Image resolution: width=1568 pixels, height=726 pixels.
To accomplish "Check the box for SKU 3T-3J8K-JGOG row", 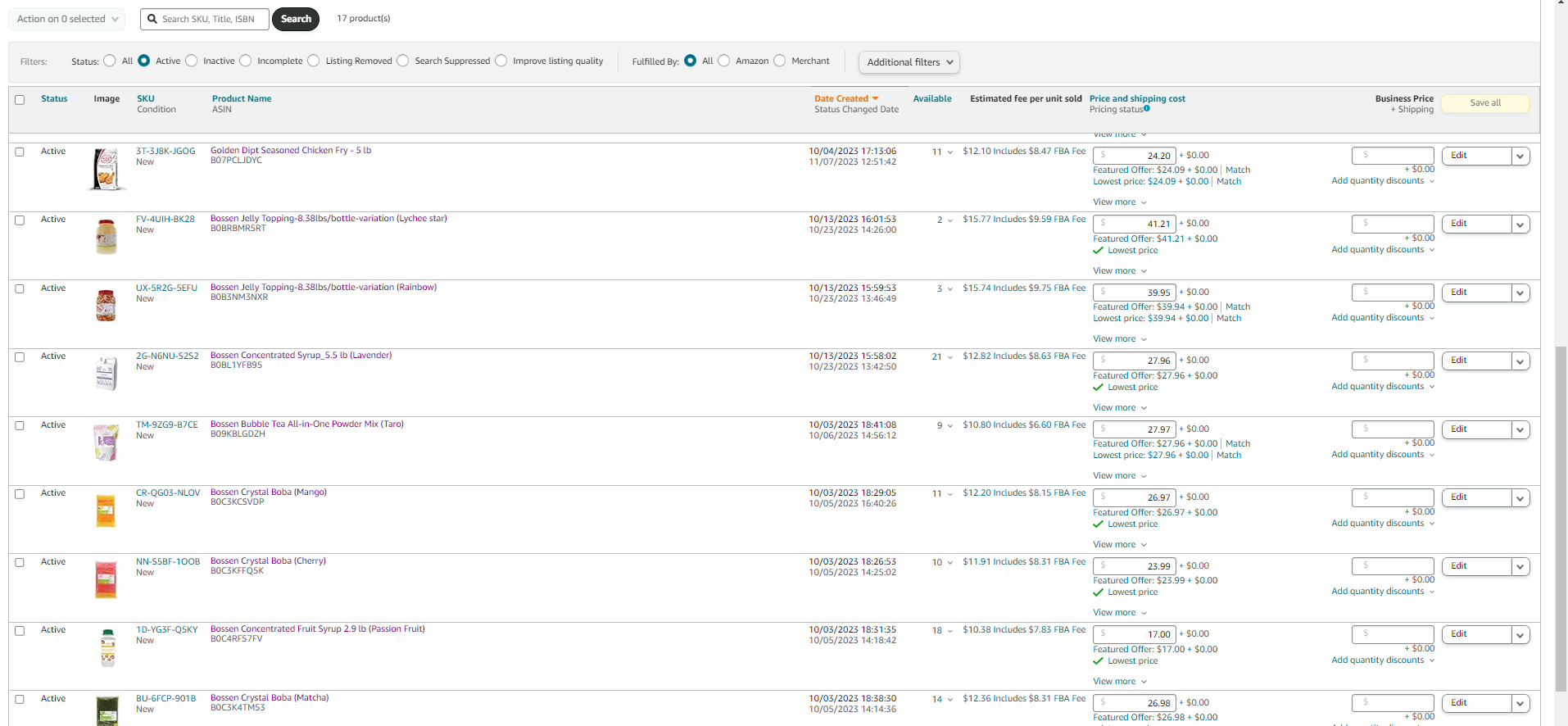I will (20, 152).
